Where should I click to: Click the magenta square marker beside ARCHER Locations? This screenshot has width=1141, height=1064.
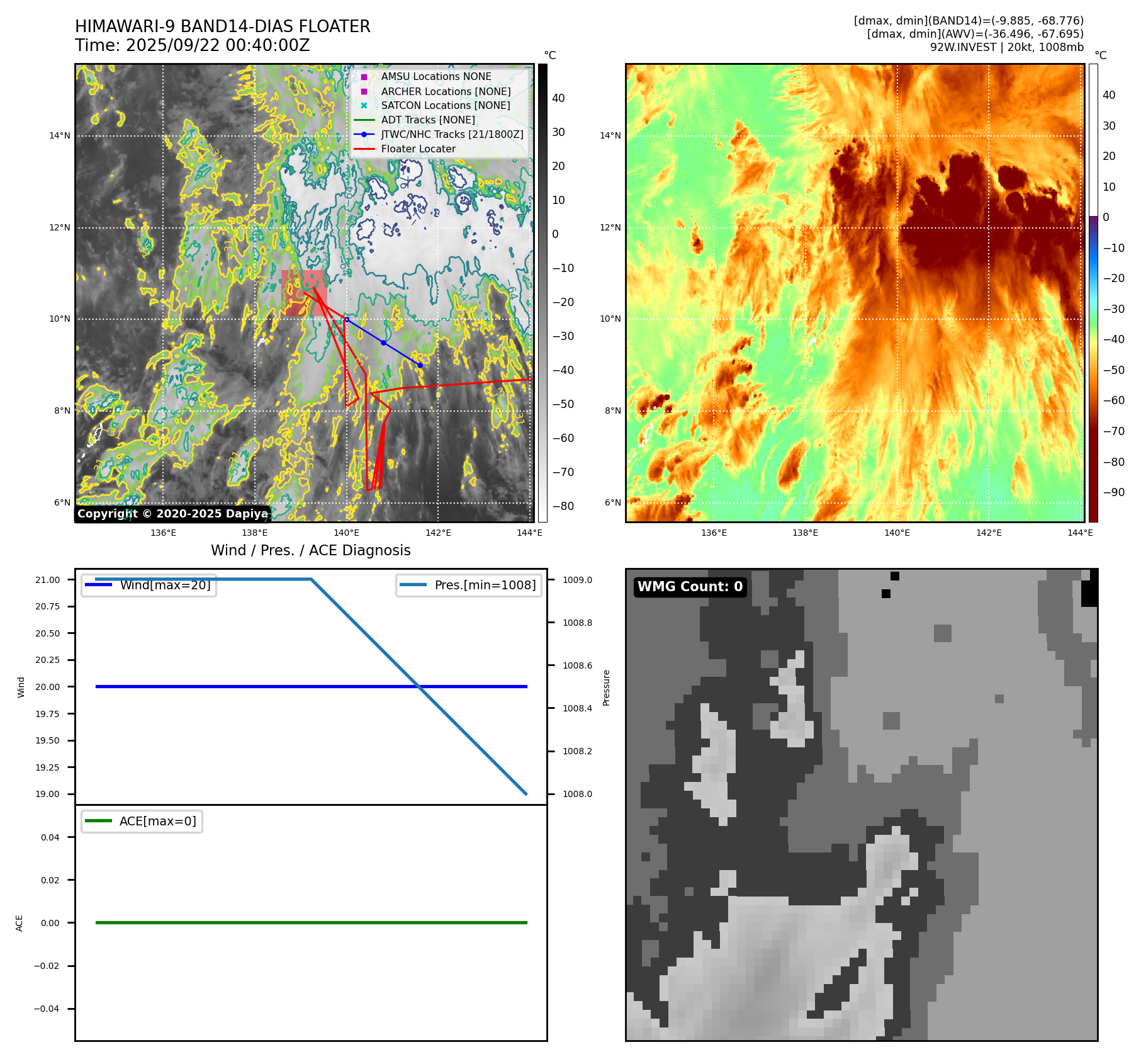pos(364,91)
